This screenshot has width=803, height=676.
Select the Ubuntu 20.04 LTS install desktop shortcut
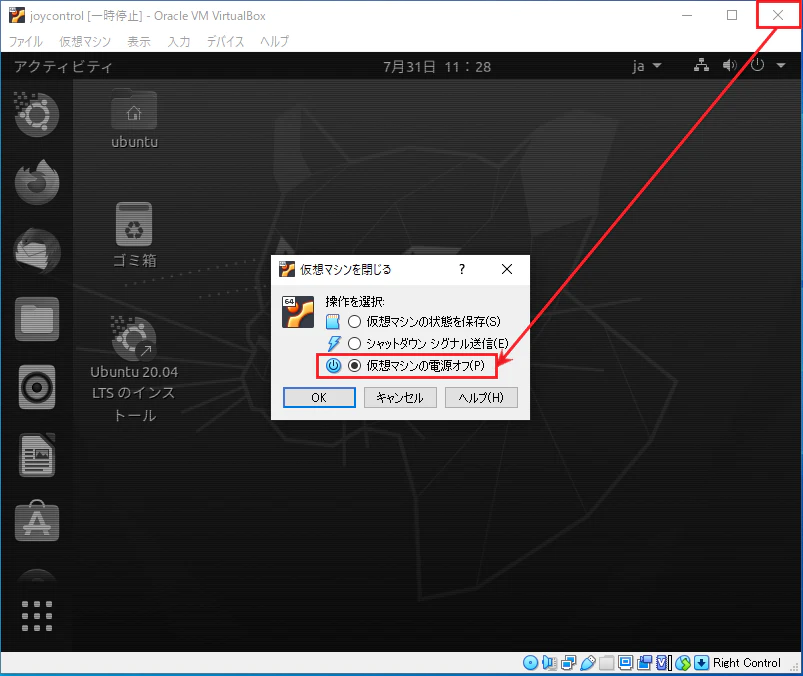click(134, 369)
